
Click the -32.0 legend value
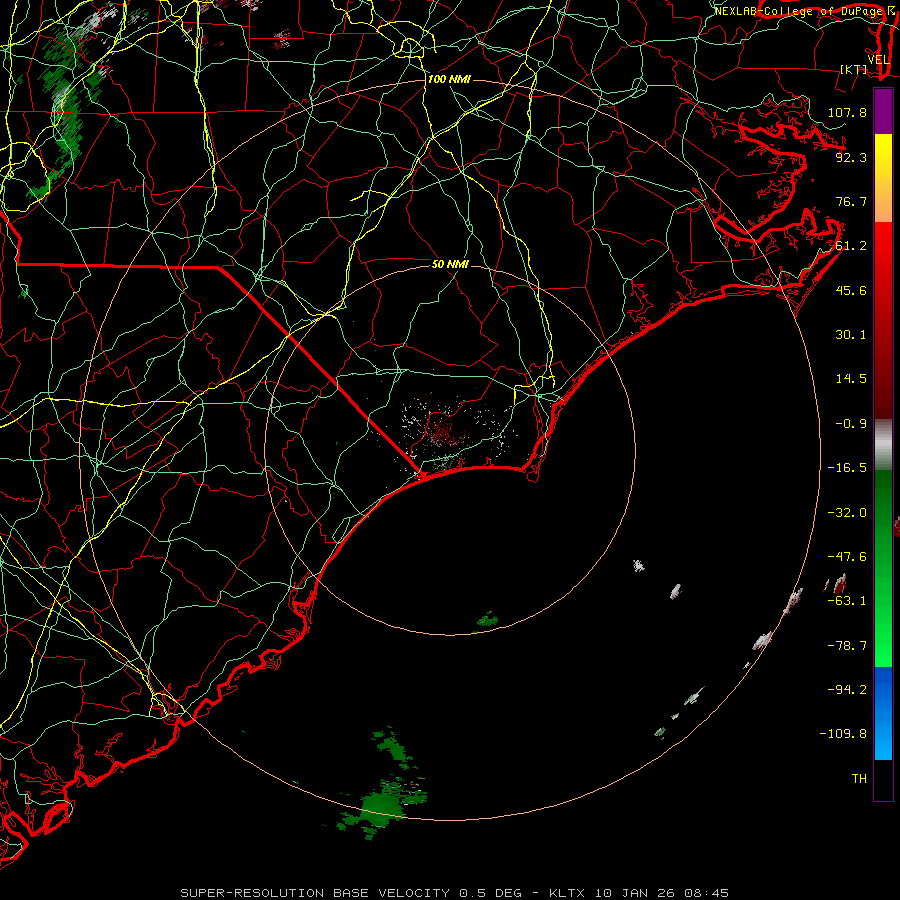coord(847,513)
